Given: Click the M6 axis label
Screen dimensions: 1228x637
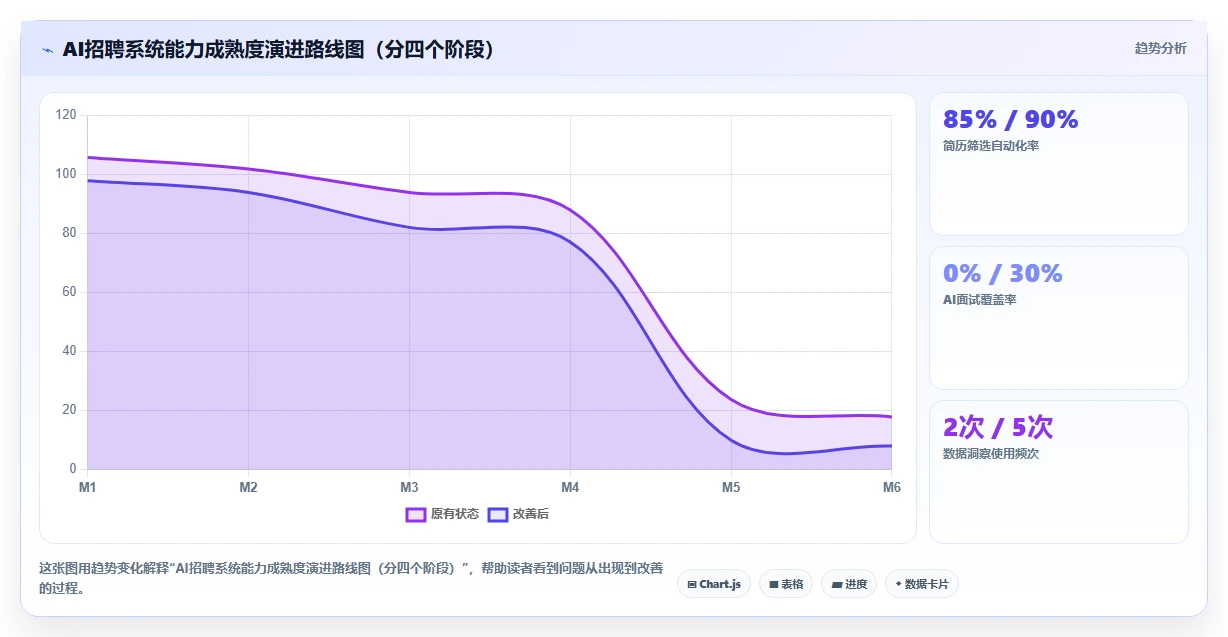Looking at the screenshot, I should 891,487.
